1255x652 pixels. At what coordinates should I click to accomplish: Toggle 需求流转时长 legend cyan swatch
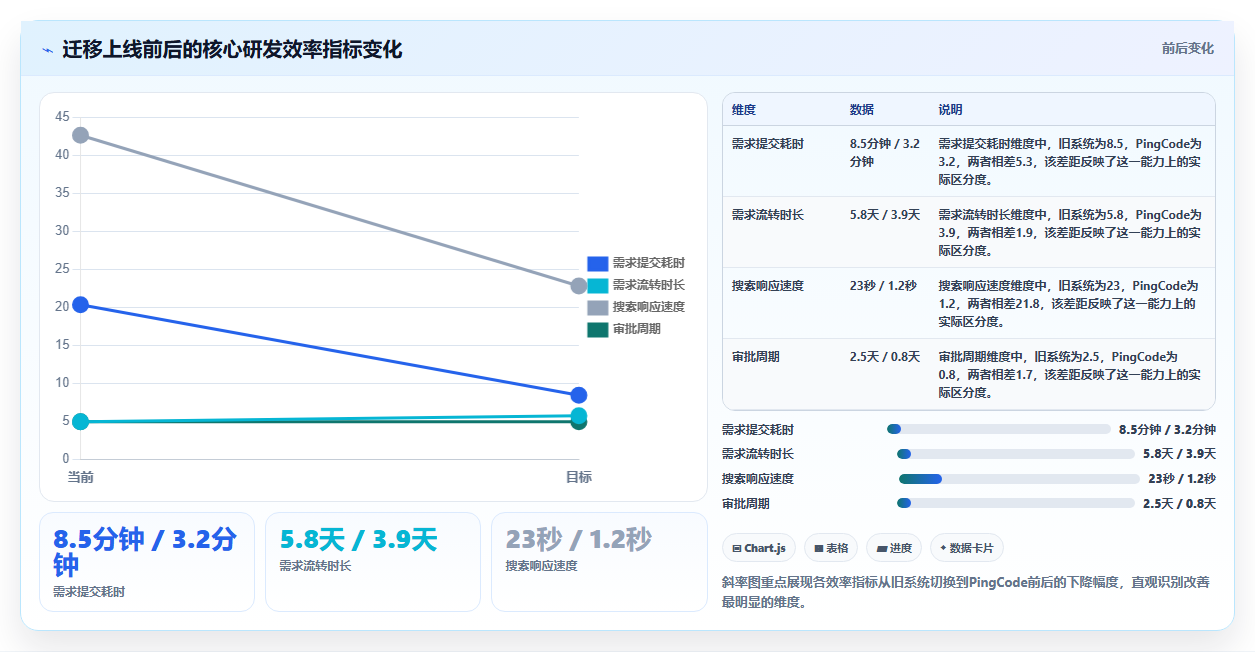coord(597,285)
